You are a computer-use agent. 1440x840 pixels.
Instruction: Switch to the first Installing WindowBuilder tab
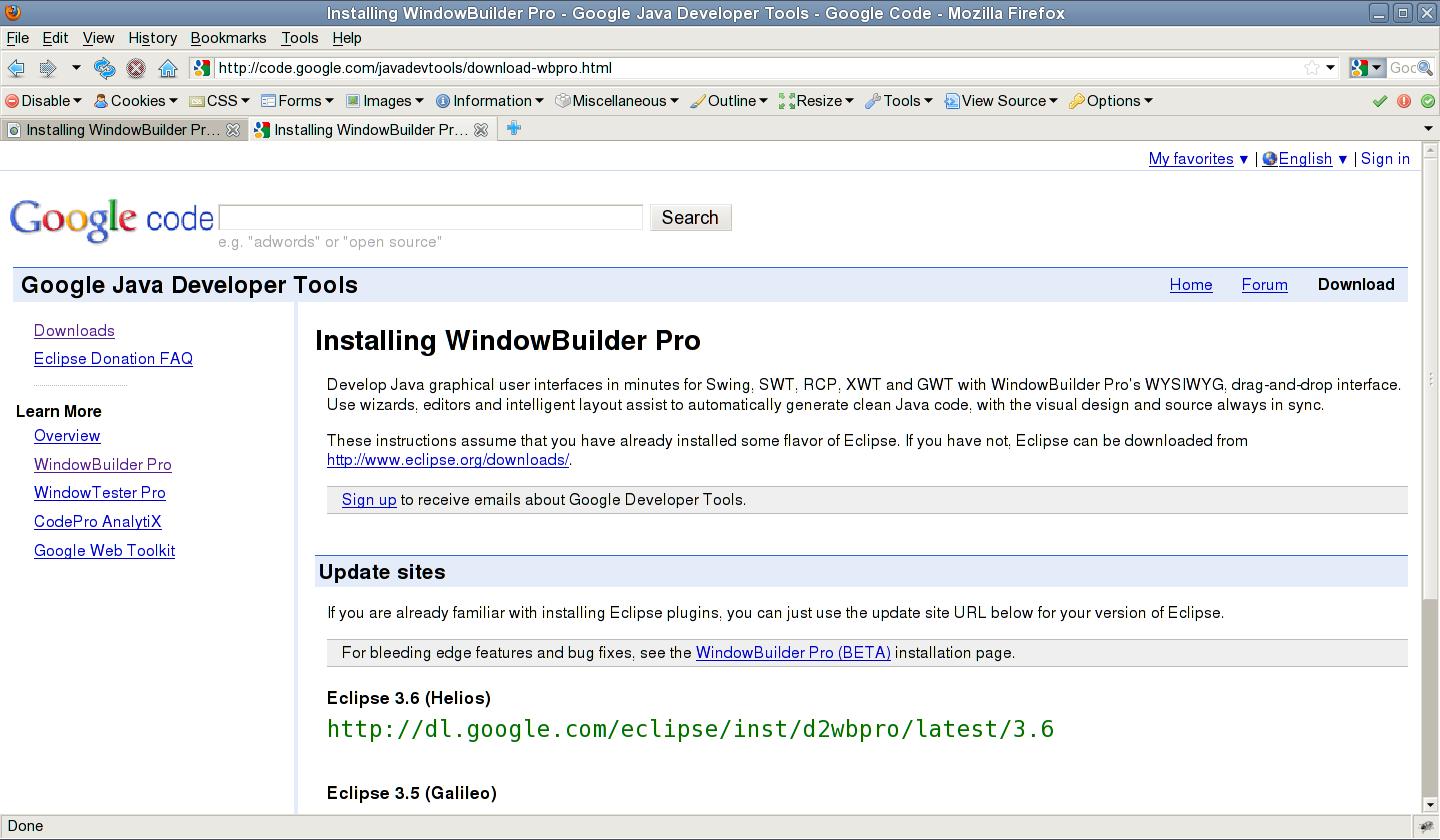pos(123,130)
